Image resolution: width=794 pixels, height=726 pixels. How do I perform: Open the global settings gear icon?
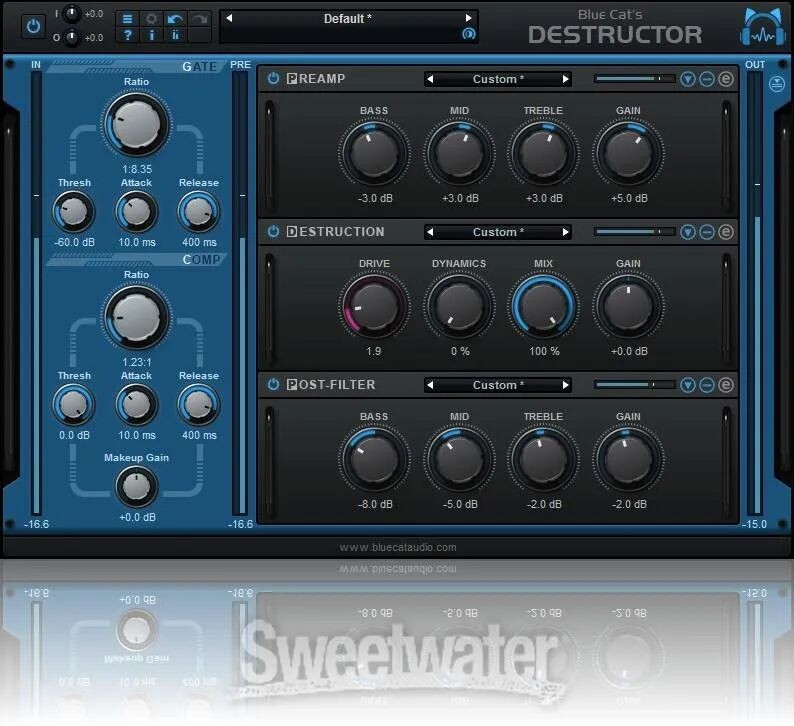point(151,19)
